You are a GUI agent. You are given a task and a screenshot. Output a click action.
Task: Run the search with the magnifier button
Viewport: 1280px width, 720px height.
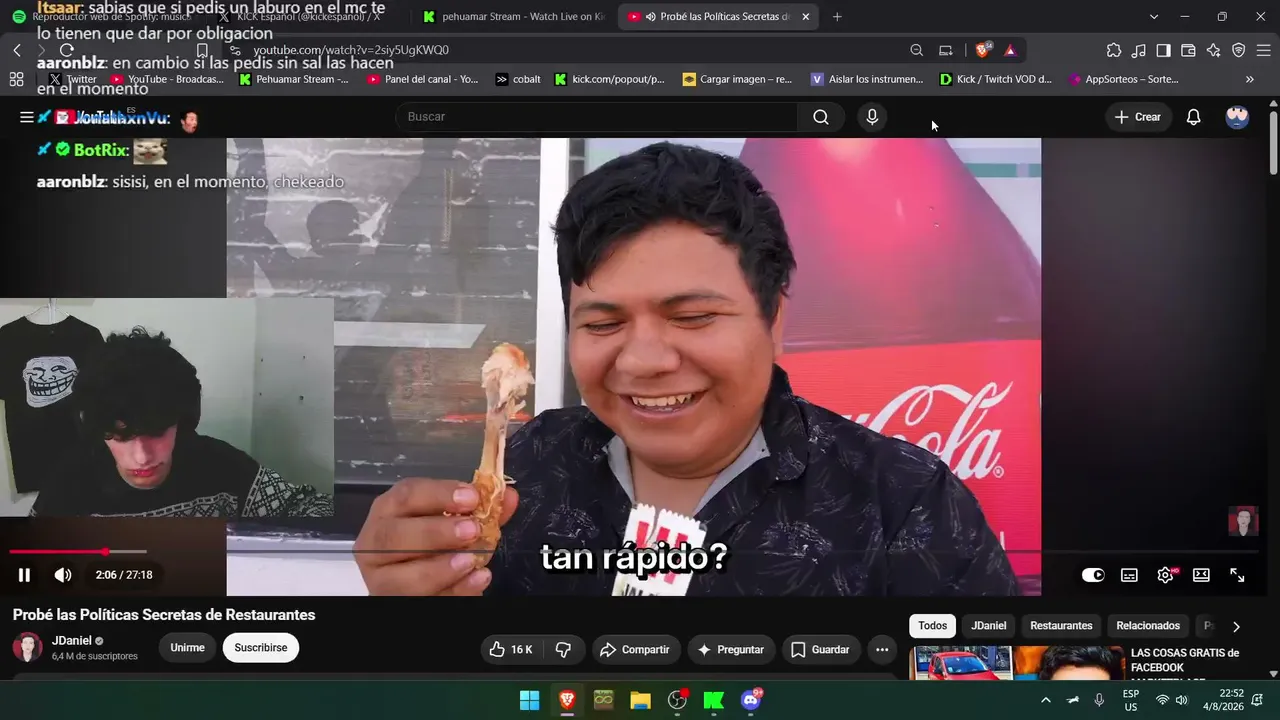pyautogui.click(x=821, y=117)
